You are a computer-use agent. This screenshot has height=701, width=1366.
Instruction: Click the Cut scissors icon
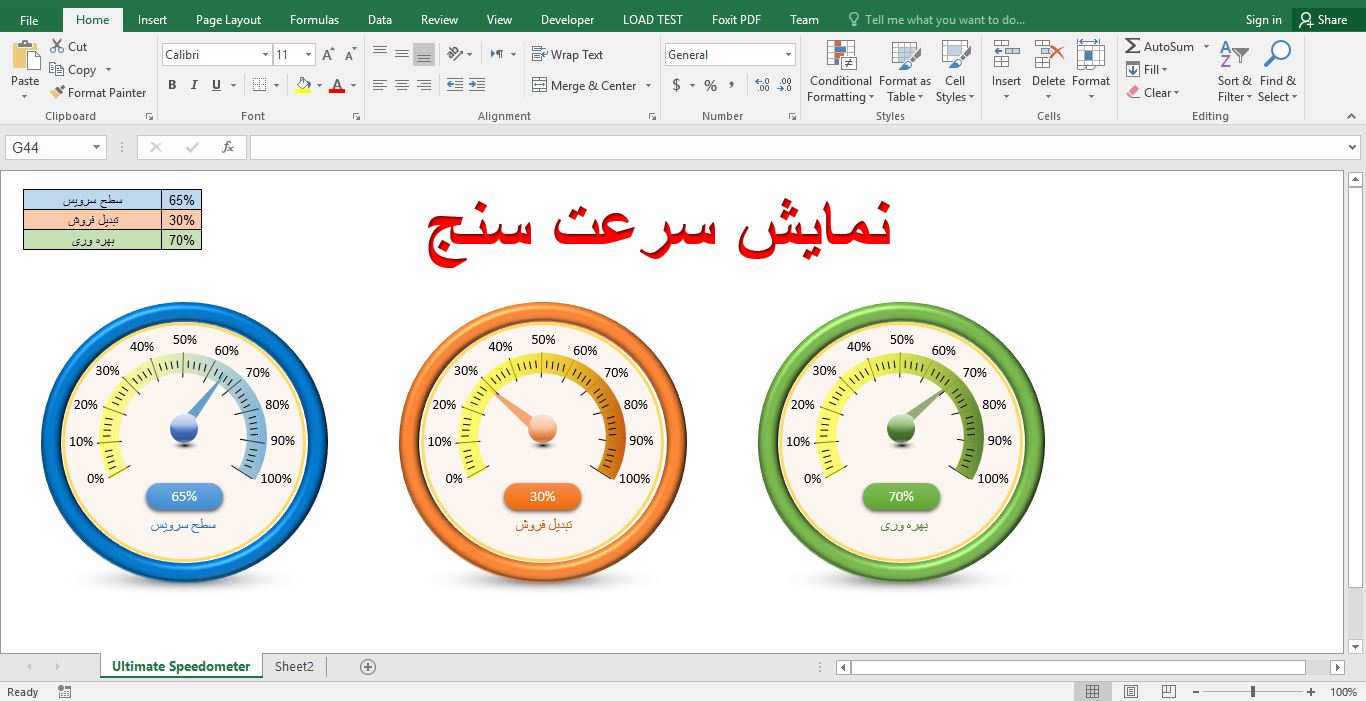pyautogui.click(x=57, y=46)
